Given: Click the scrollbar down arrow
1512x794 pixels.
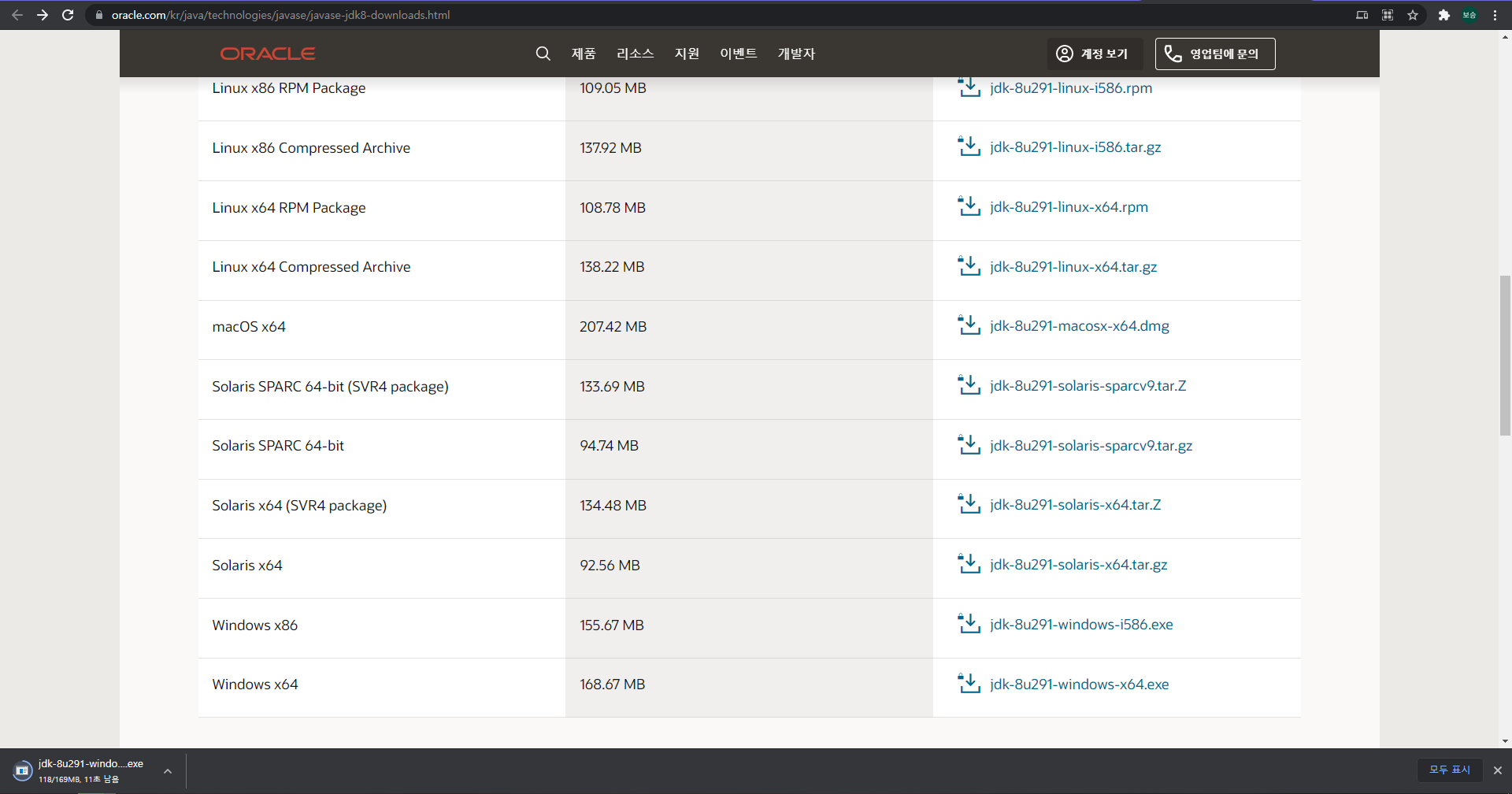Looking at the screenshot, I should coord(1505,741).
